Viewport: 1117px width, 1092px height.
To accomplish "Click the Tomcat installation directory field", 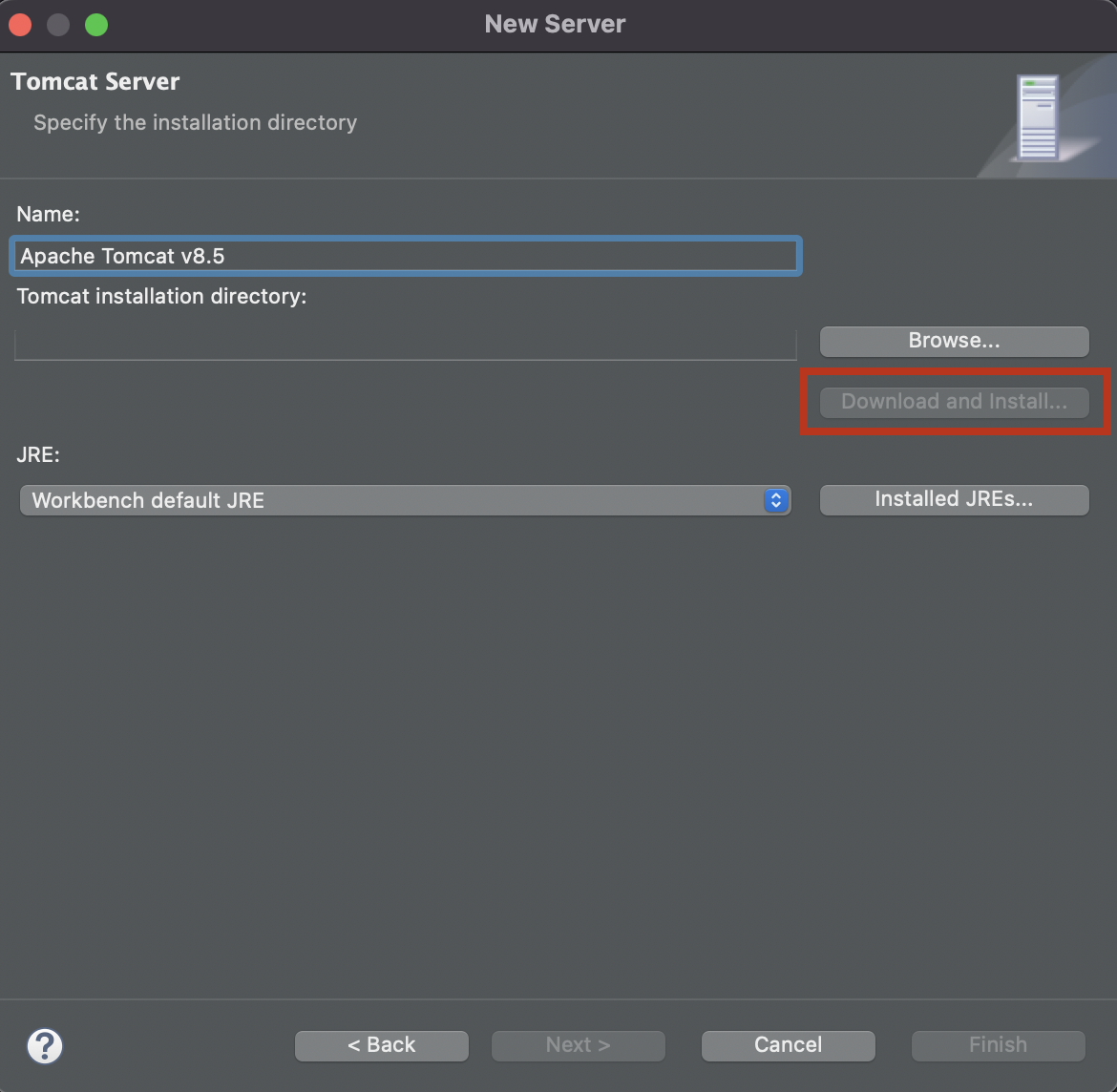I will point(406,345).
